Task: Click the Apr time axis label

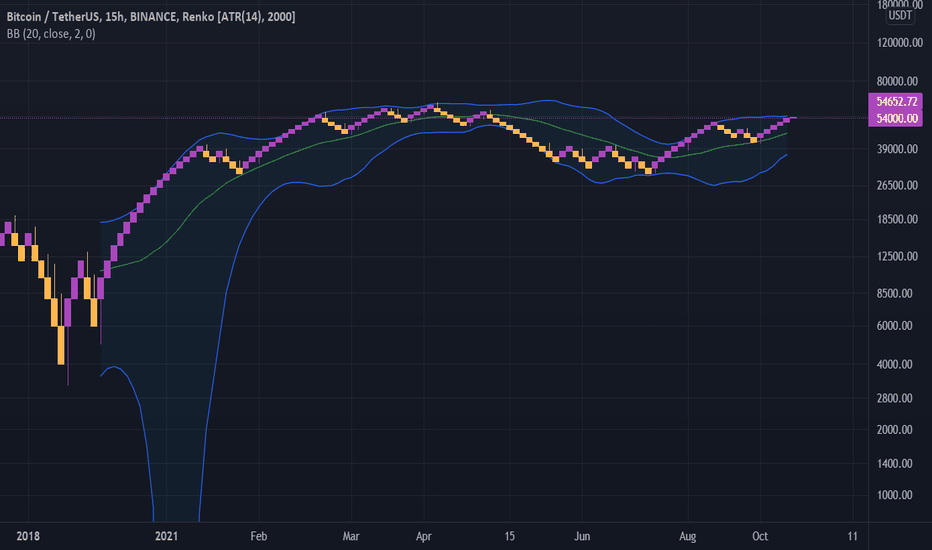Action: [424, 536]
